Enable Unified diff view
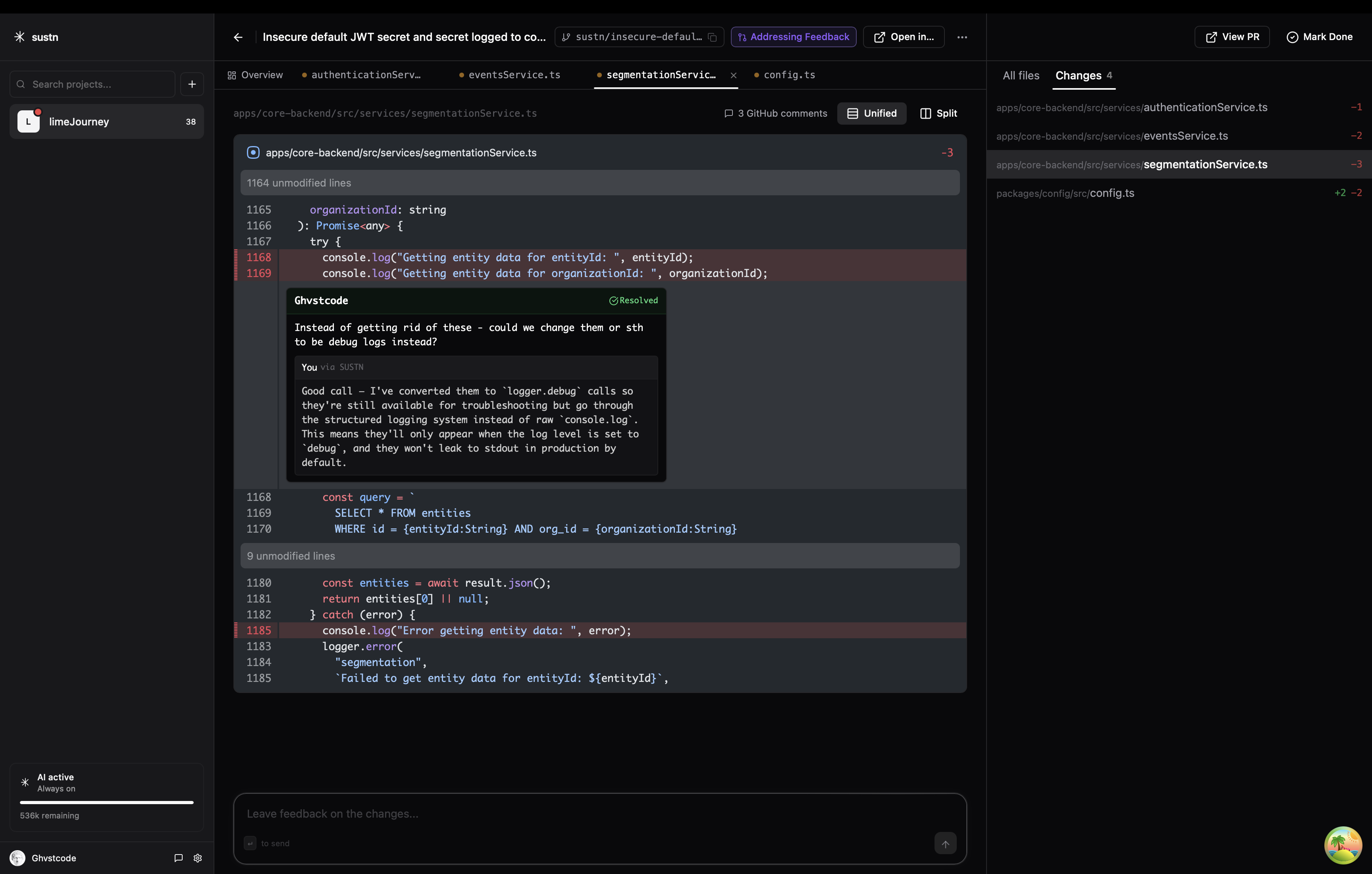The image size is (1372, 874). (x=872, y=113)
